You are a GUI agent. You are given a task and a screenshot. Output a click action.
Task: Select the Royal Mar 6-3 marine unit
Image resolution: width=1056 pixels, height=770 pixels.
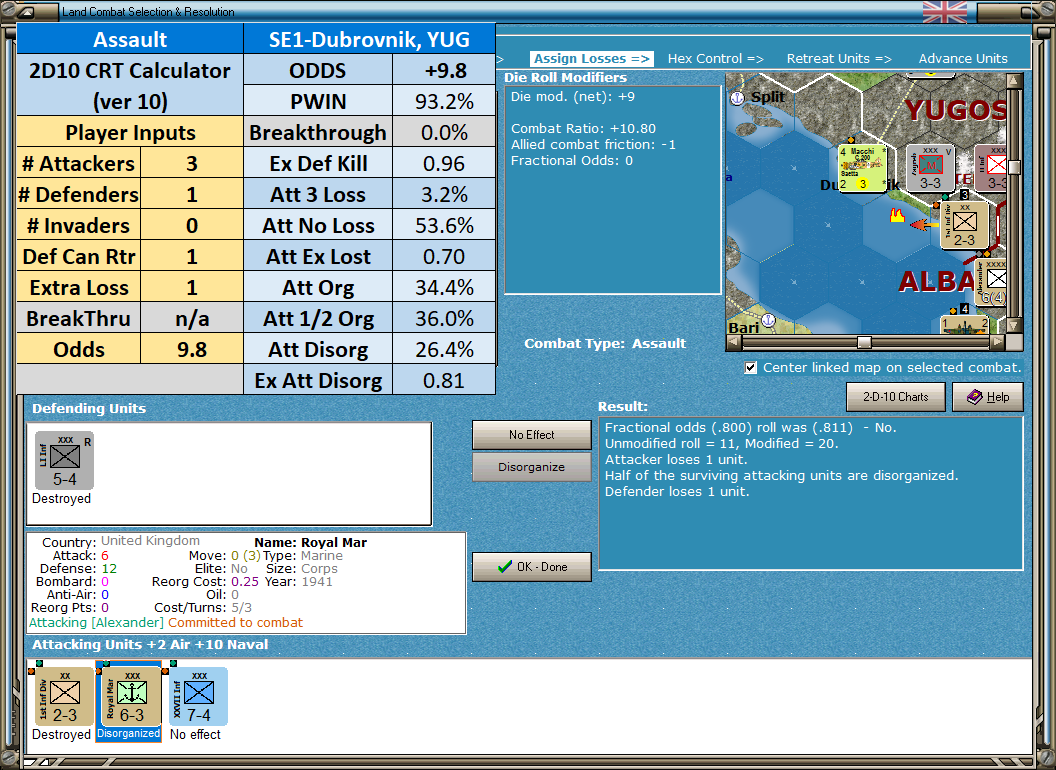(131, 697)
